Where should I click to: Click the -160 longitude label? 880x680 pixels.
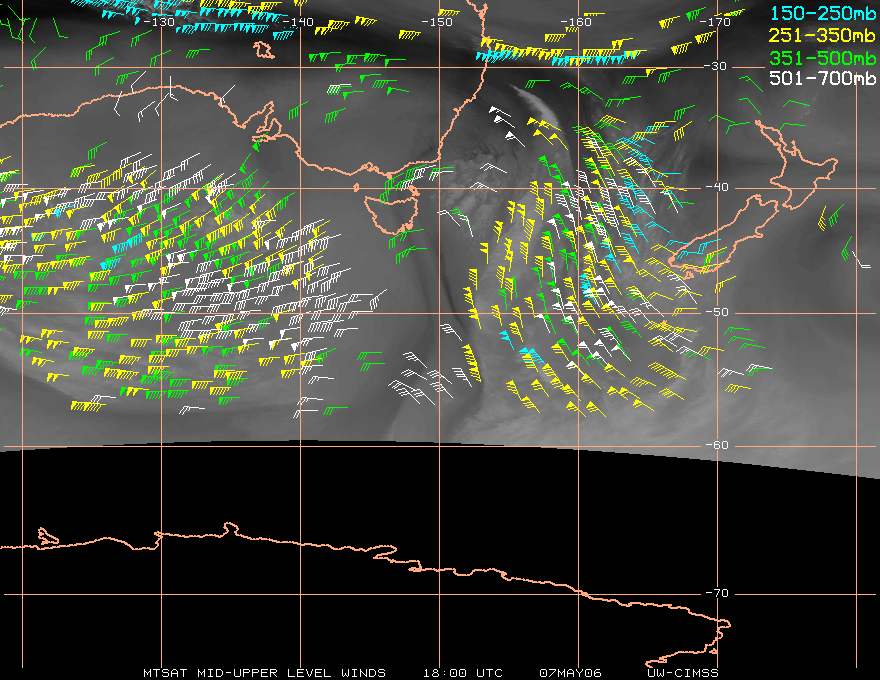575,22
